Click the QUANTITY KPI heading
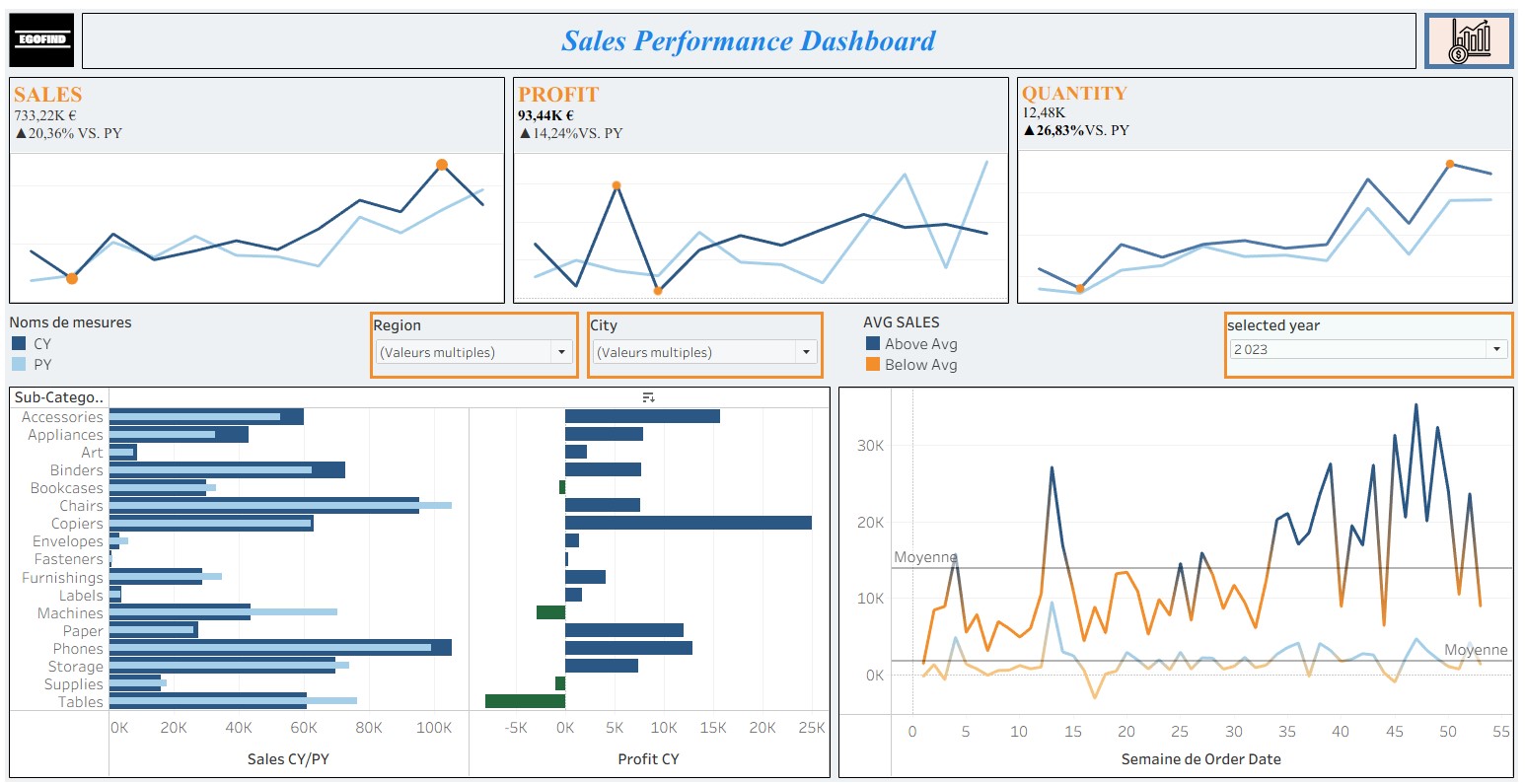1525x784 pixels. click(1074, 94)
